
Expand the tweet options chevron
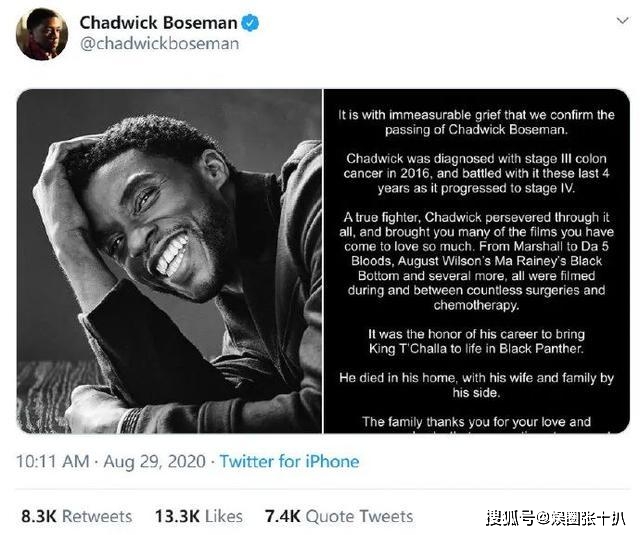(x=622, y=20)
